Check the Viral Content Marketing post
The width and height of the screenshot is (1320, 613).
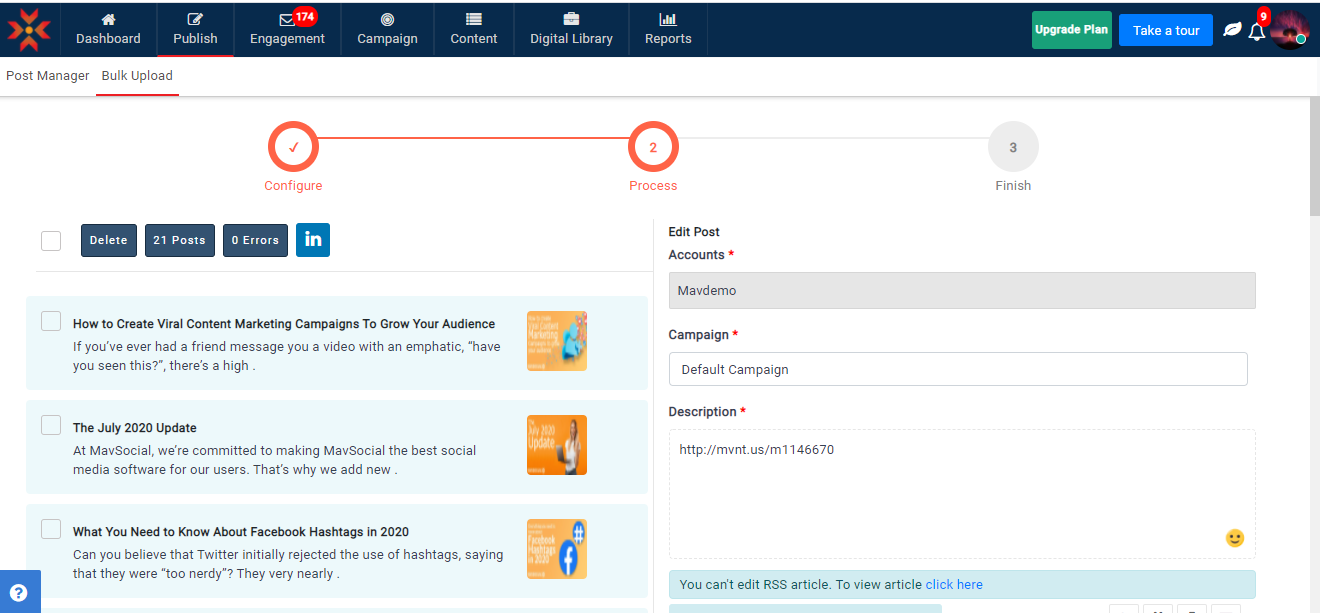click(x=51, y=321)
